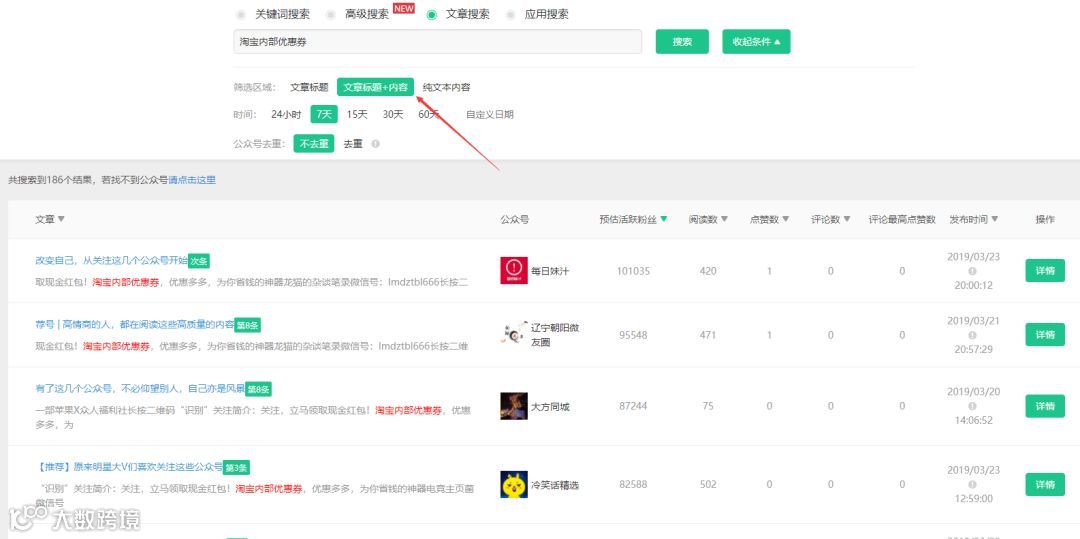This screenshot has width=1080, height=539.
Task: Set time range to 15天
Action: (357, 114)
